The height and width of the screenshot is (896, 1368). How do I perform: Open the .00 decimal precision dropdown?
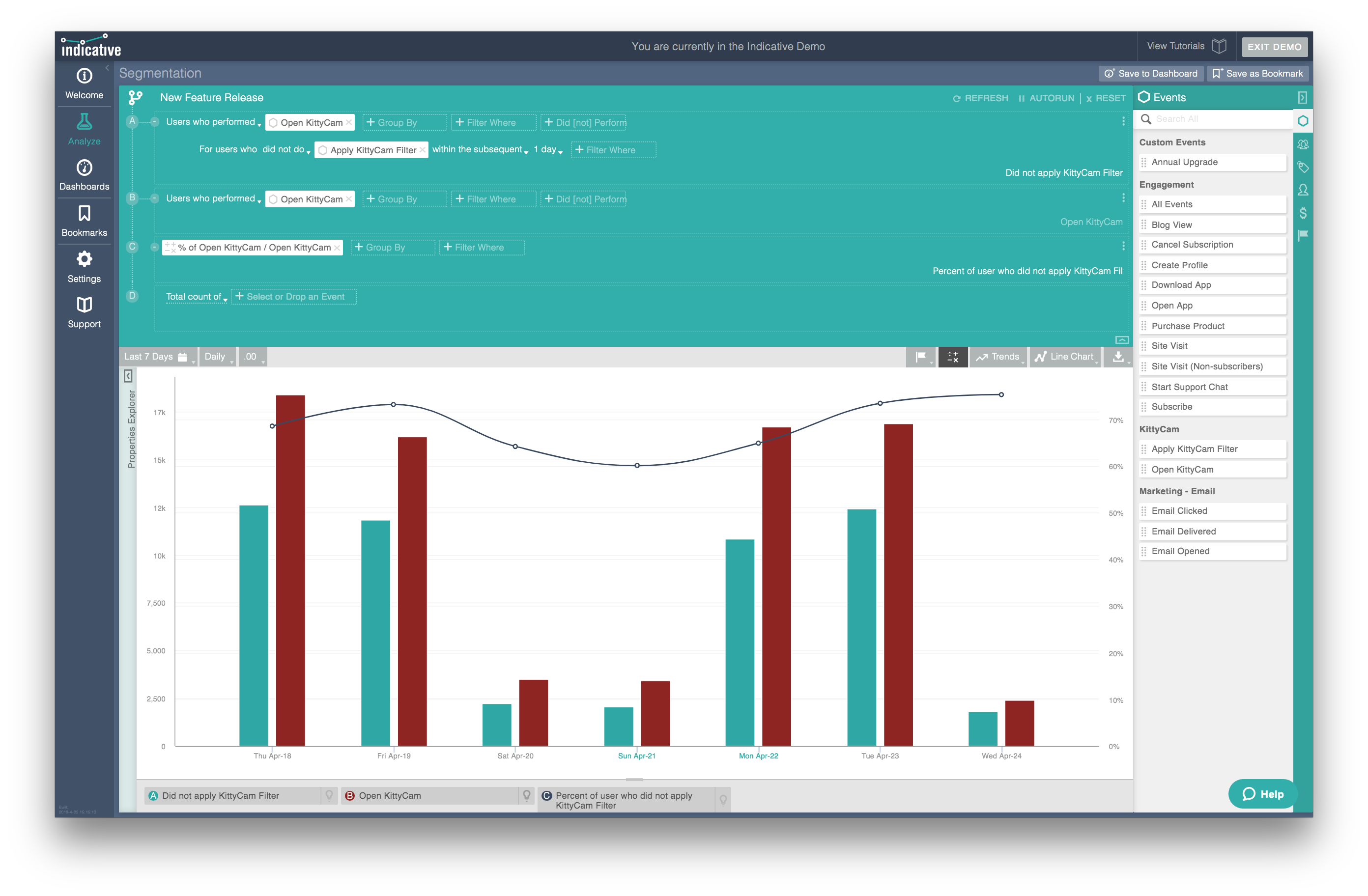tap(253, 357)
